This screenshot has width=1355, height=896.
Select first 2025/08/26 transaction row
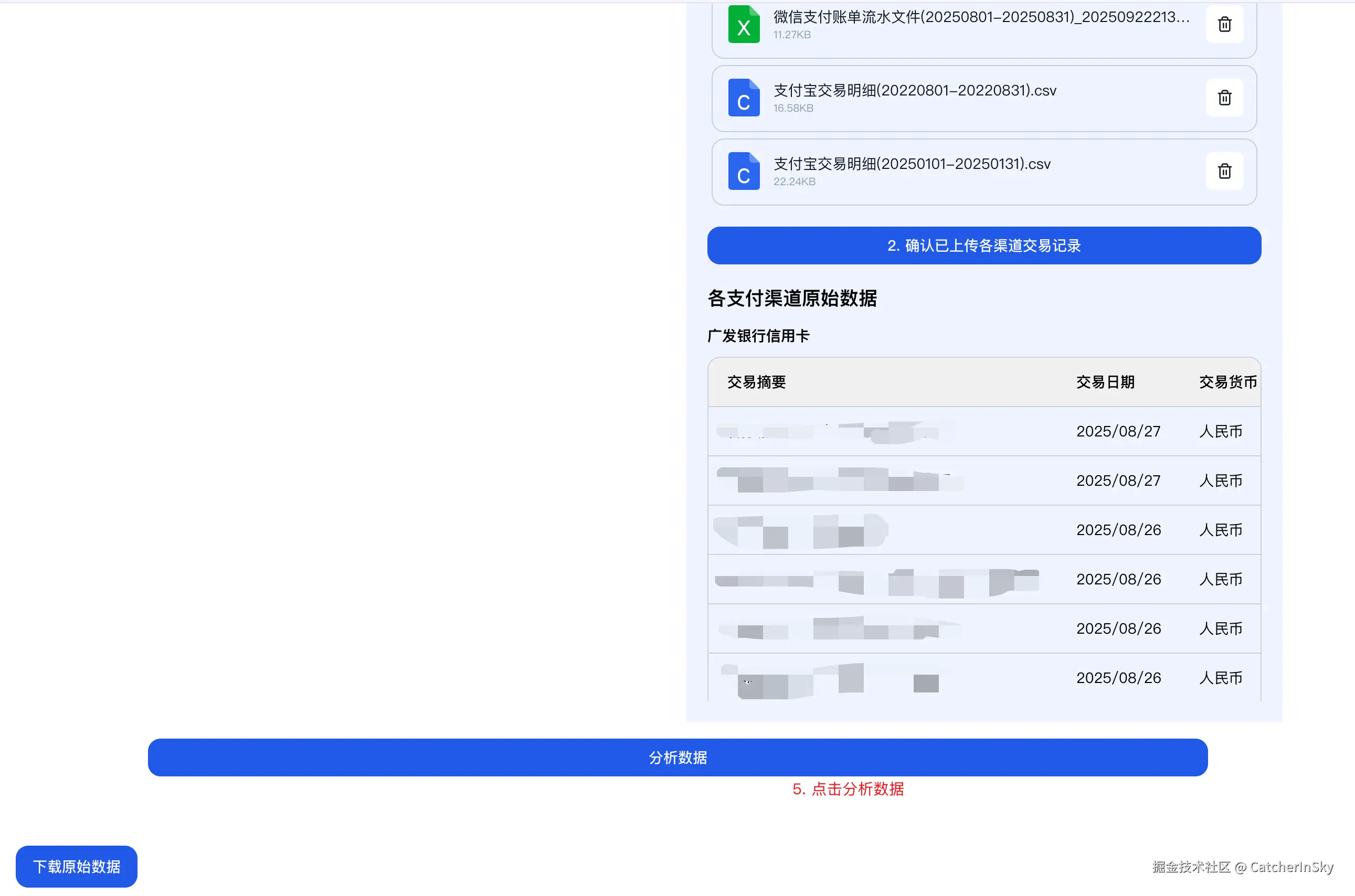[1117, 530]
